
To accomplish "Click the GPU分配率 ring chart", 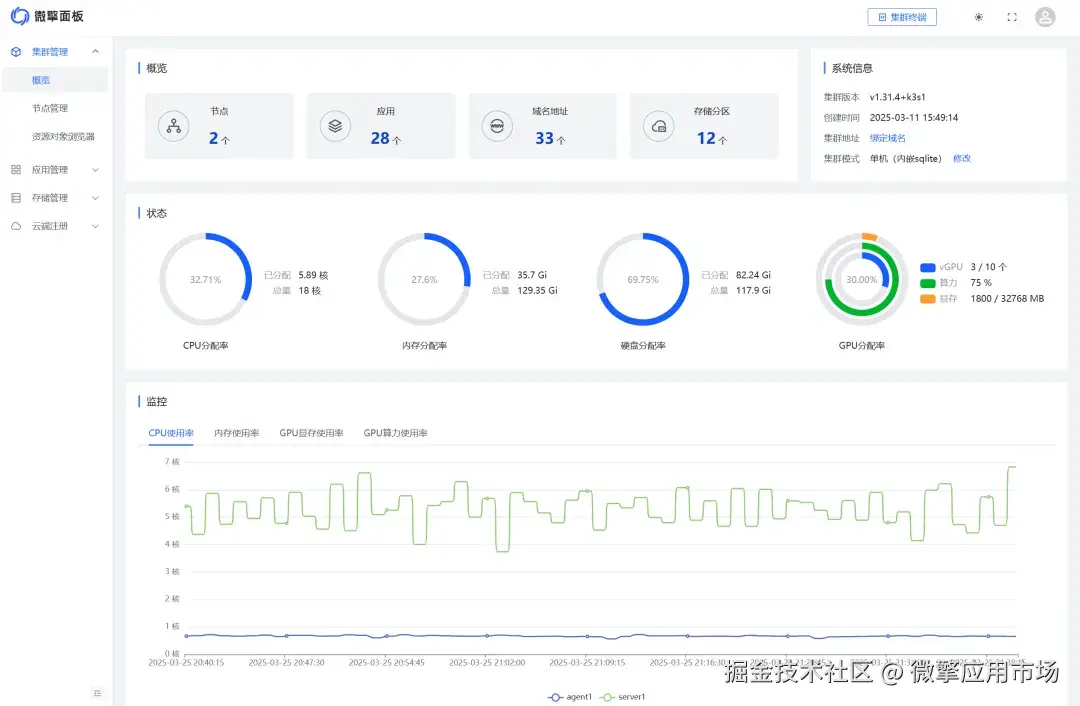I will [x=862, y=279].
